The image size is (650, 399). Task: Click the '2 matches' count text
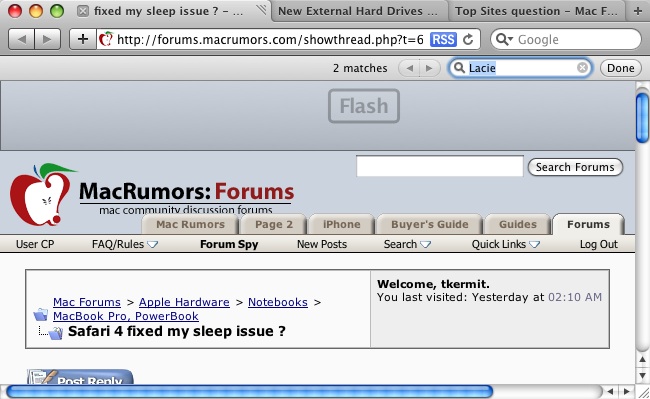coord(360,68)
